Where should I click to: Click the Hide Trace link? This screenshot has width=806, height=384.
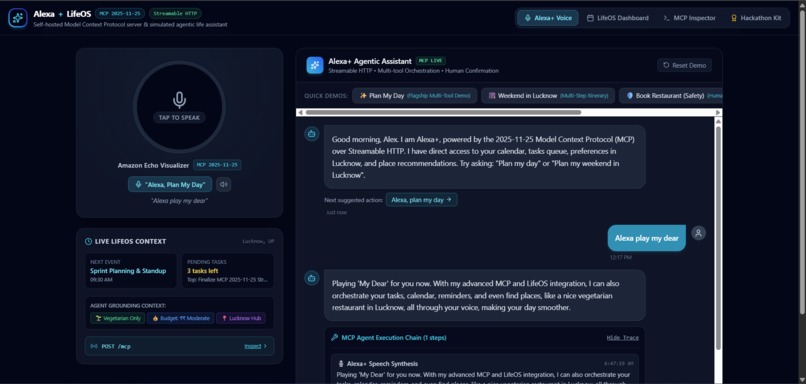pyautogui.click(x=622, y=338)
